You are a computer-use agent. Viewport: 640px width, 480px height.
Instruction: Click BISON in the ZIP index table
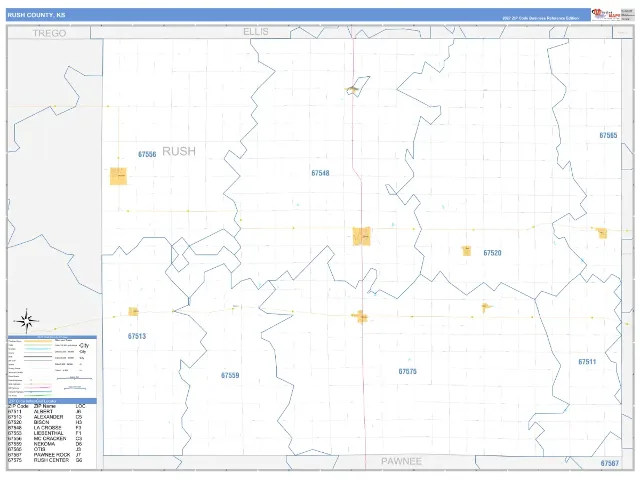(41, 422)
